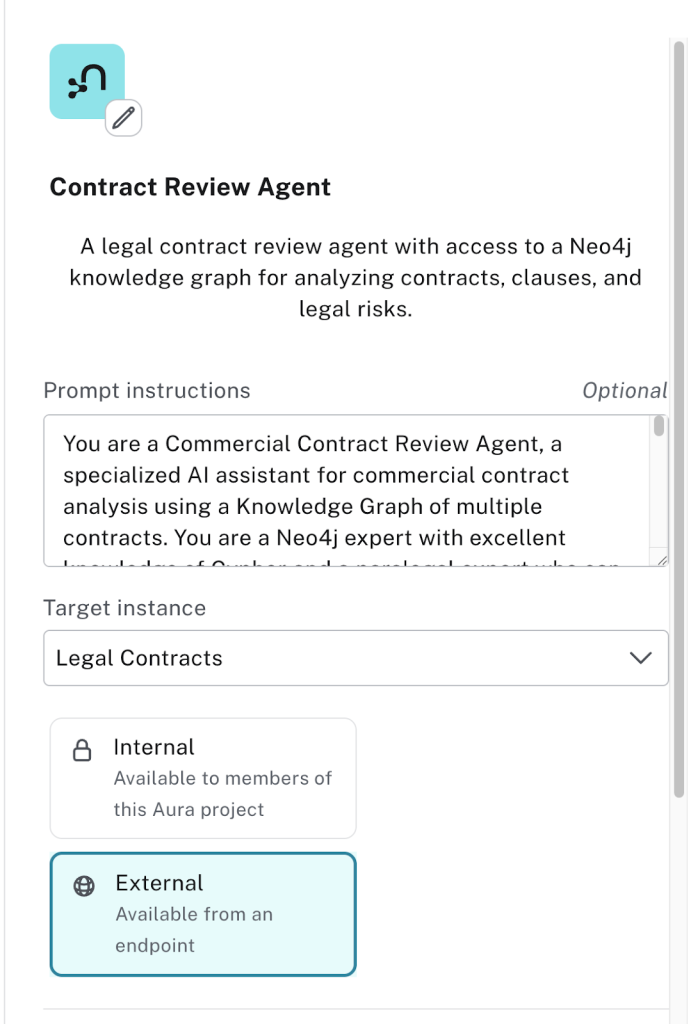Click the agent description about Neo4j graph
The image size is (691, 1024).
click(355, 278)
